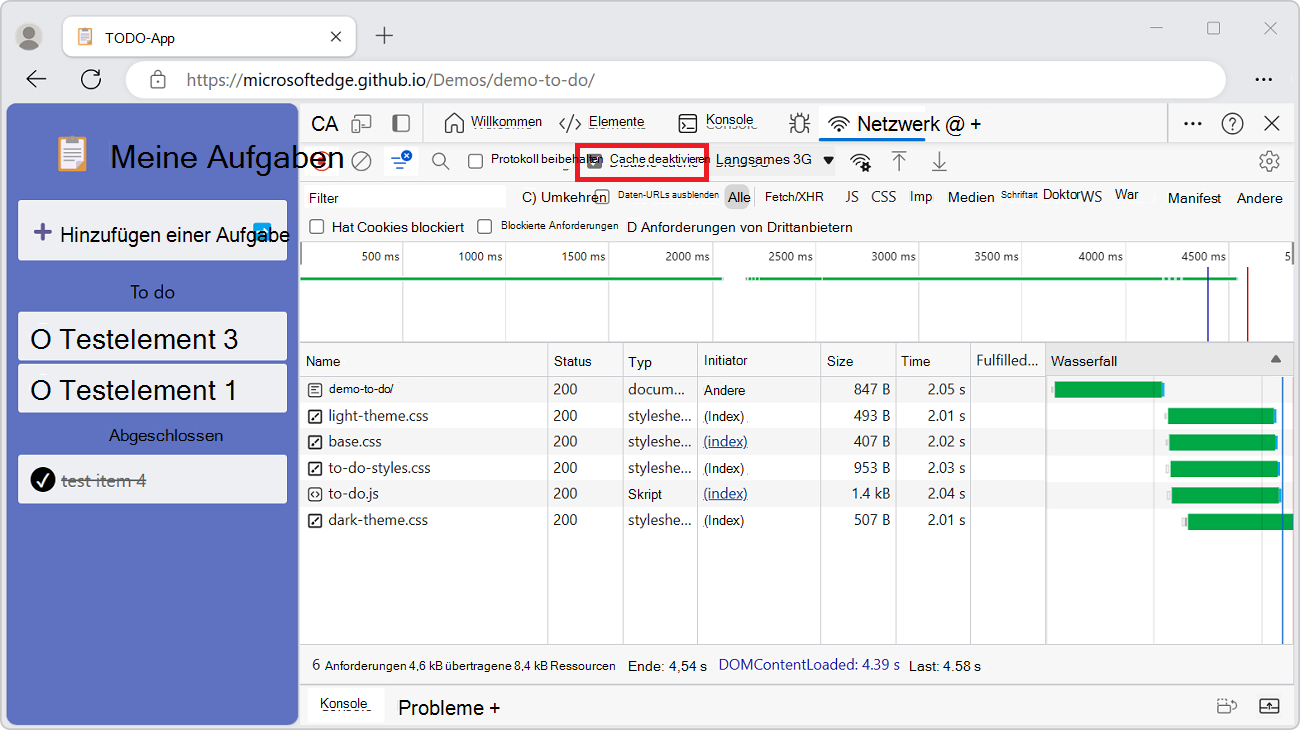Image resolution: width=1300 pixels, height=730 pixels.
Task: Toggle the Cache deaktivieren checkbox
Action: coord(595,161)
